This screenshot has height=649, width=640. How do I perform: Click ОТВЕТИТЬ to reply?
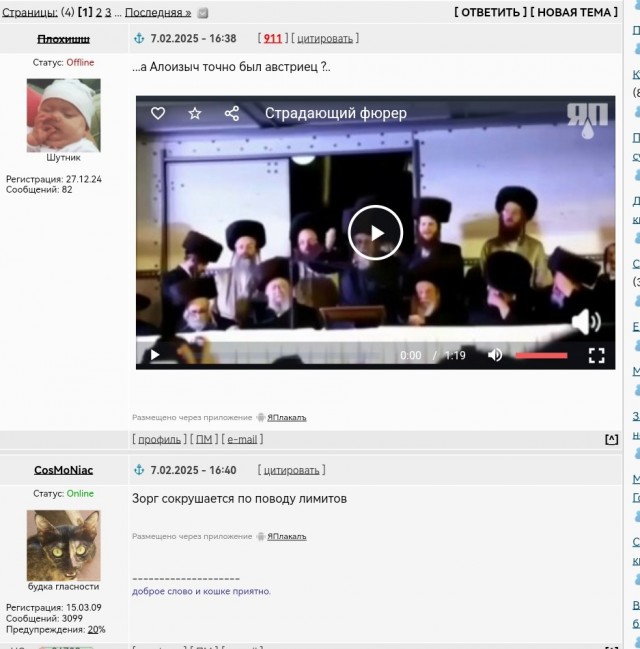(x=491, y=12)
